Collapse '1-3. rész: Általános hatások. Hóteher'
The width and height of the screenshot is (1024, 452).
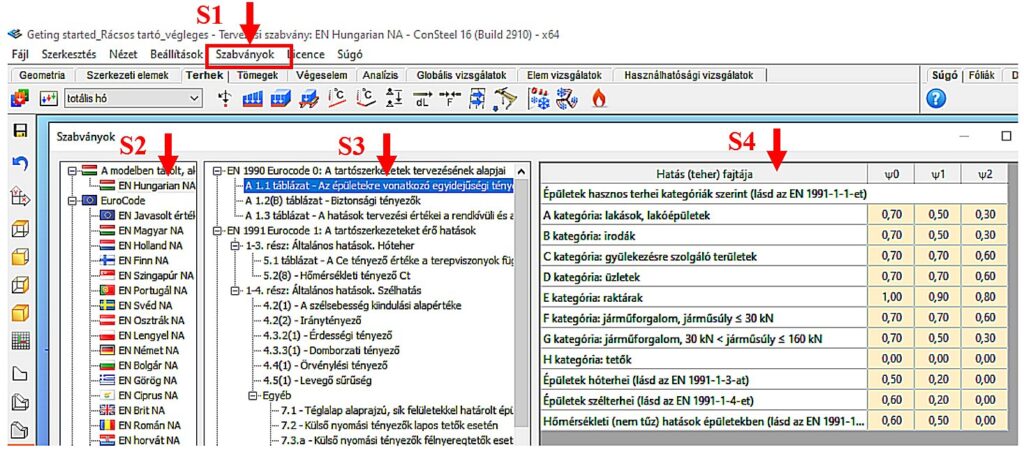(235, 246)
